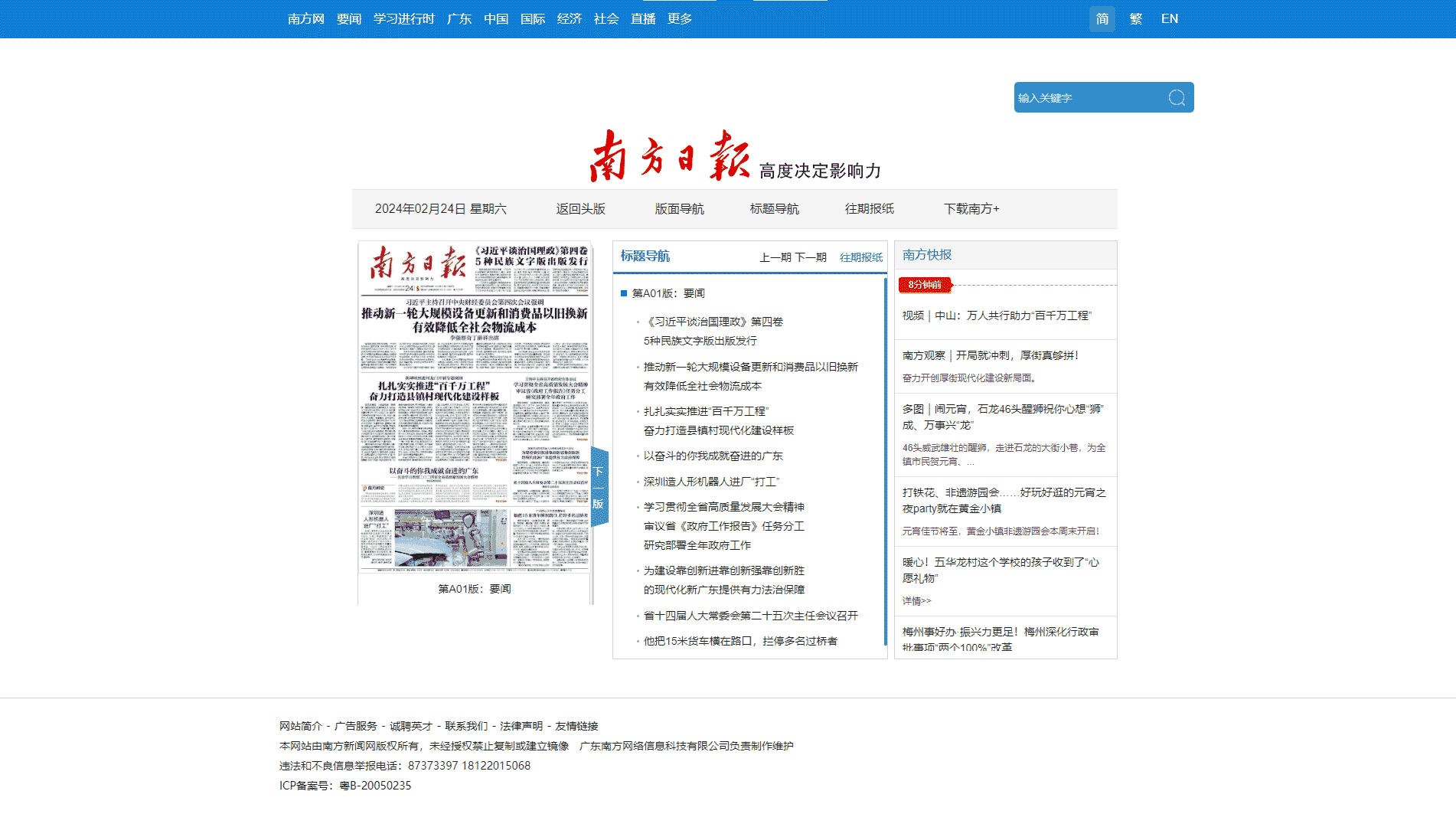Click the red 8分钟前 time tag

click(x=925, y=285)
